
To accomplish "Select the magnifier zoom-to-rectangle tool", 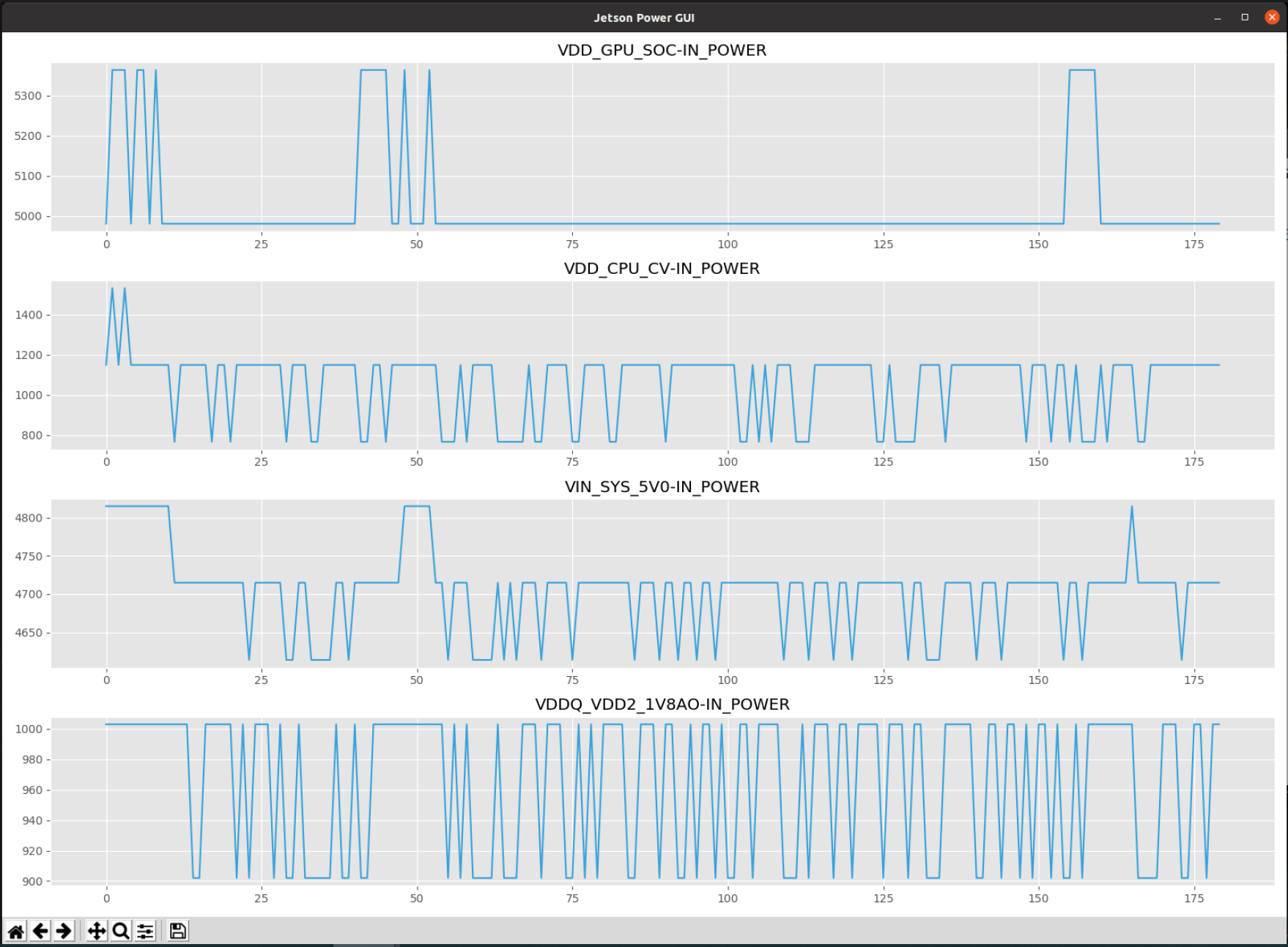I will 121,930.
